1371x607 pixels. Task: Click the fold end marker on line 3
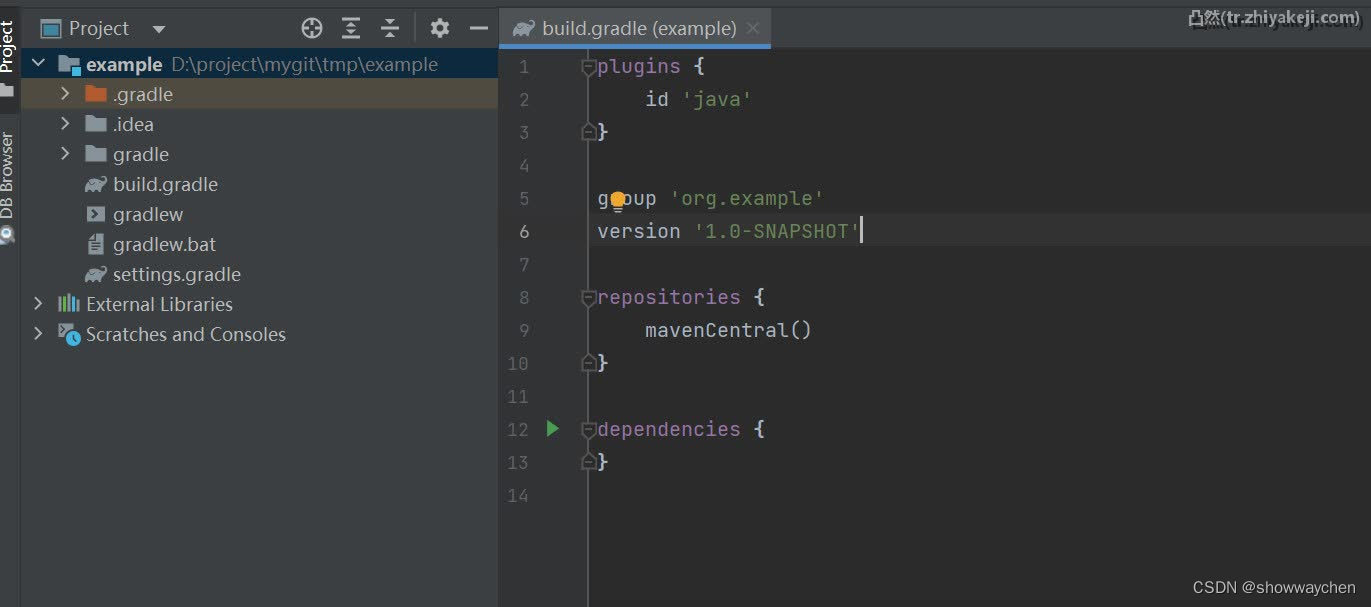click(x=589, y=132)
